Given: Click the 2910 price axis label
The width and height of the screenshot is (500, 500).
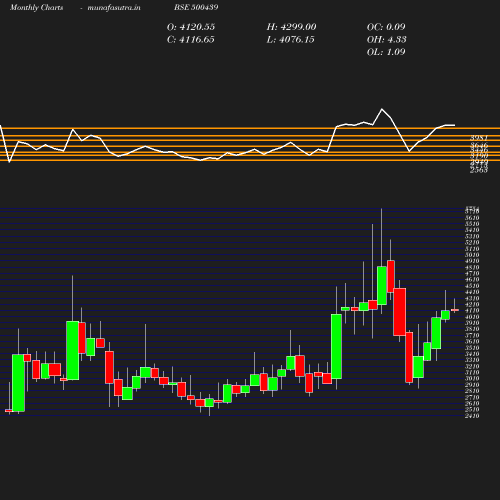Looking at the screenshot, I should (472, 385).
